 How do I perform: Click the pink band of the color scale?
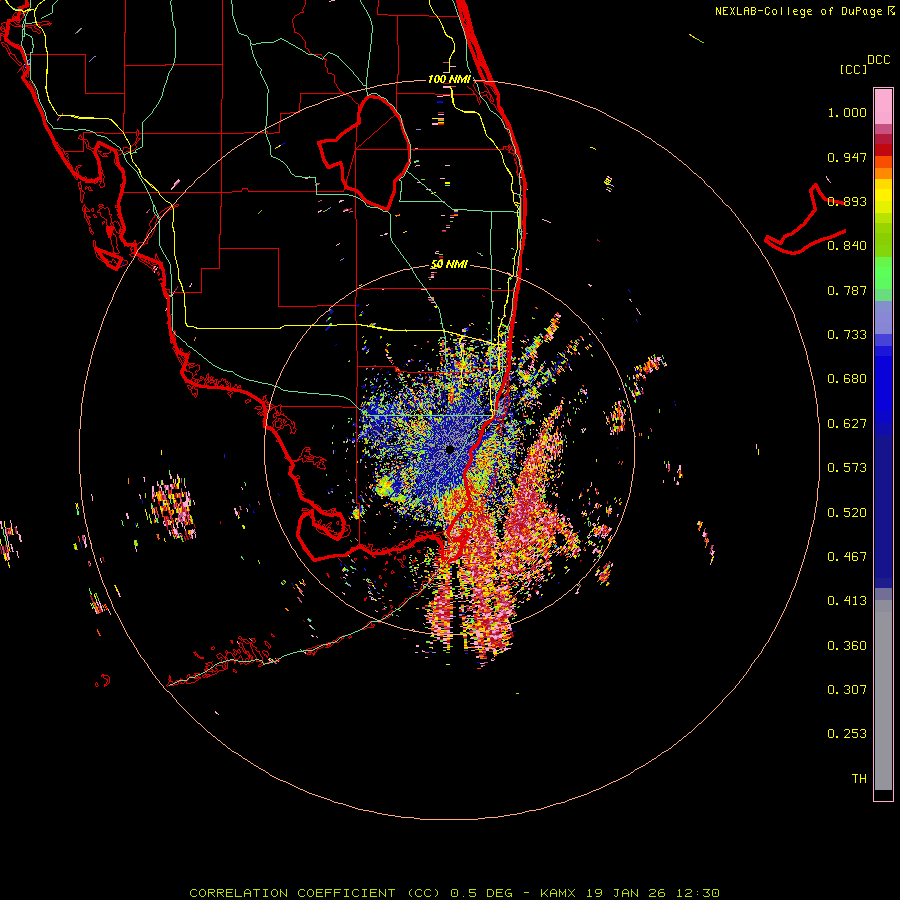(x=883, y=107)
